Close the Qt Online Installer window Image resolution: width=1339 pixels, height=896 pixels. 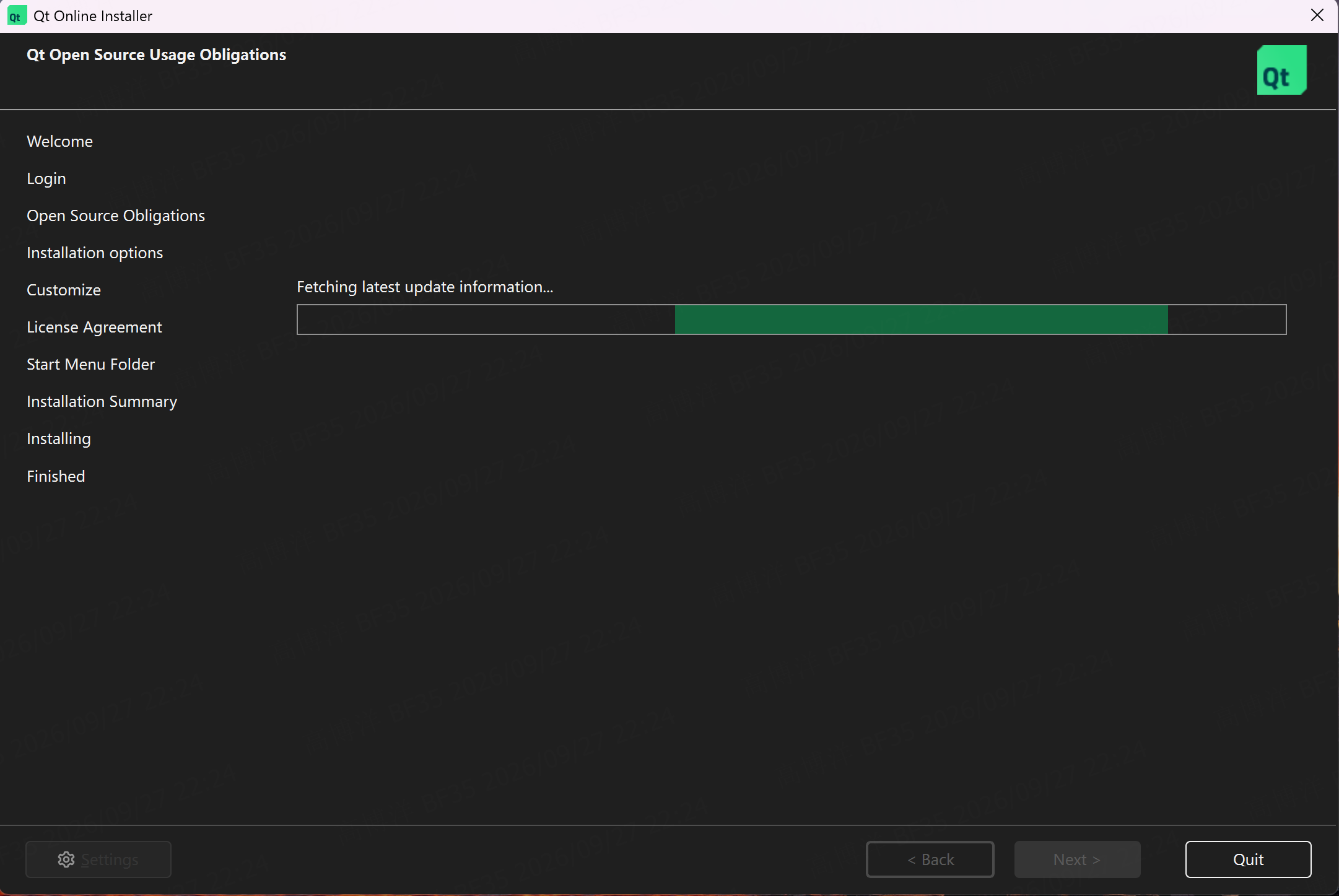tap(1317, 15)
